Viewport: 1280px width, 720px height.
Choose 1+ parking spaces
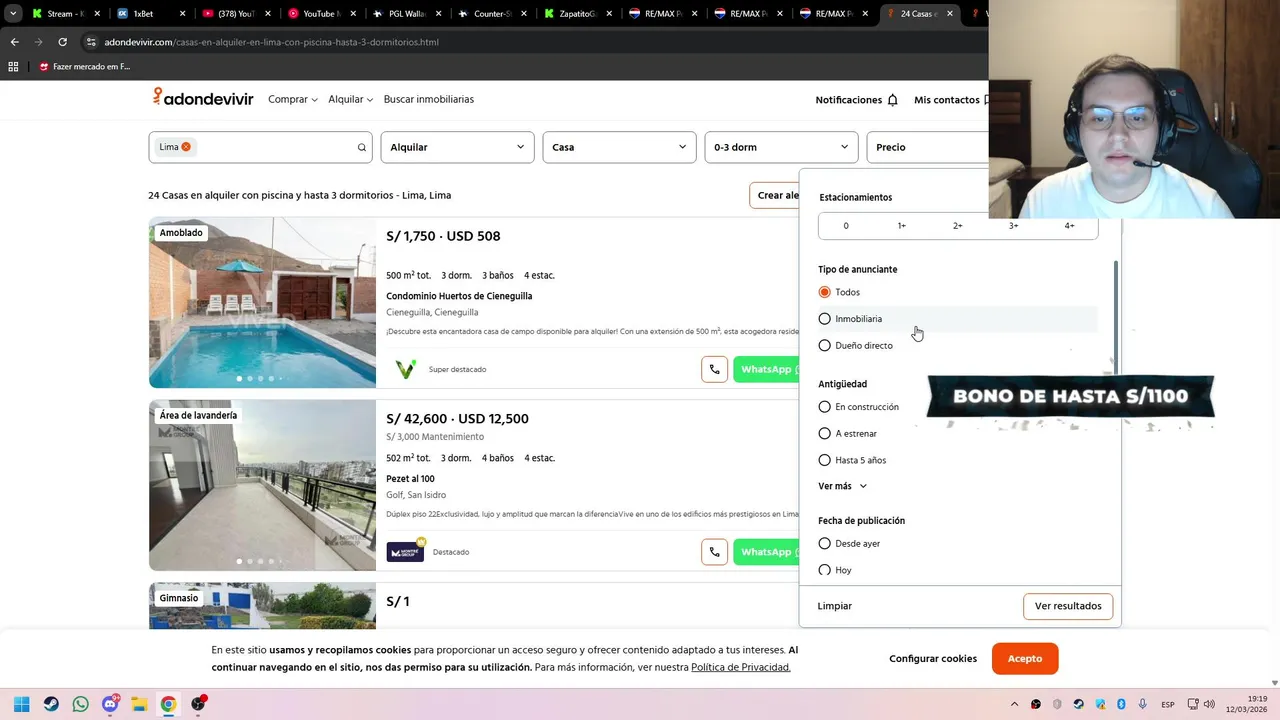(x=902, y=226)
